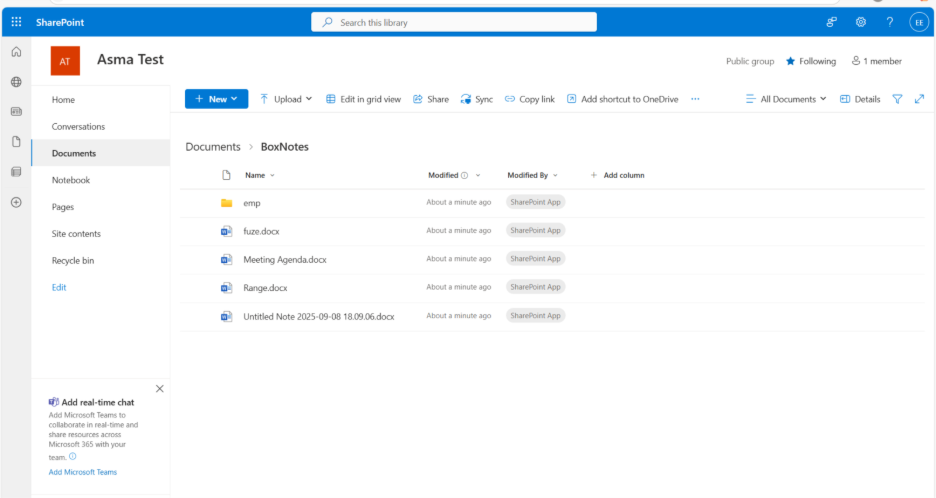This screenshot has height=498, width=936.
Task: Click Copy link in toolbar
Action: coord(529,99)
